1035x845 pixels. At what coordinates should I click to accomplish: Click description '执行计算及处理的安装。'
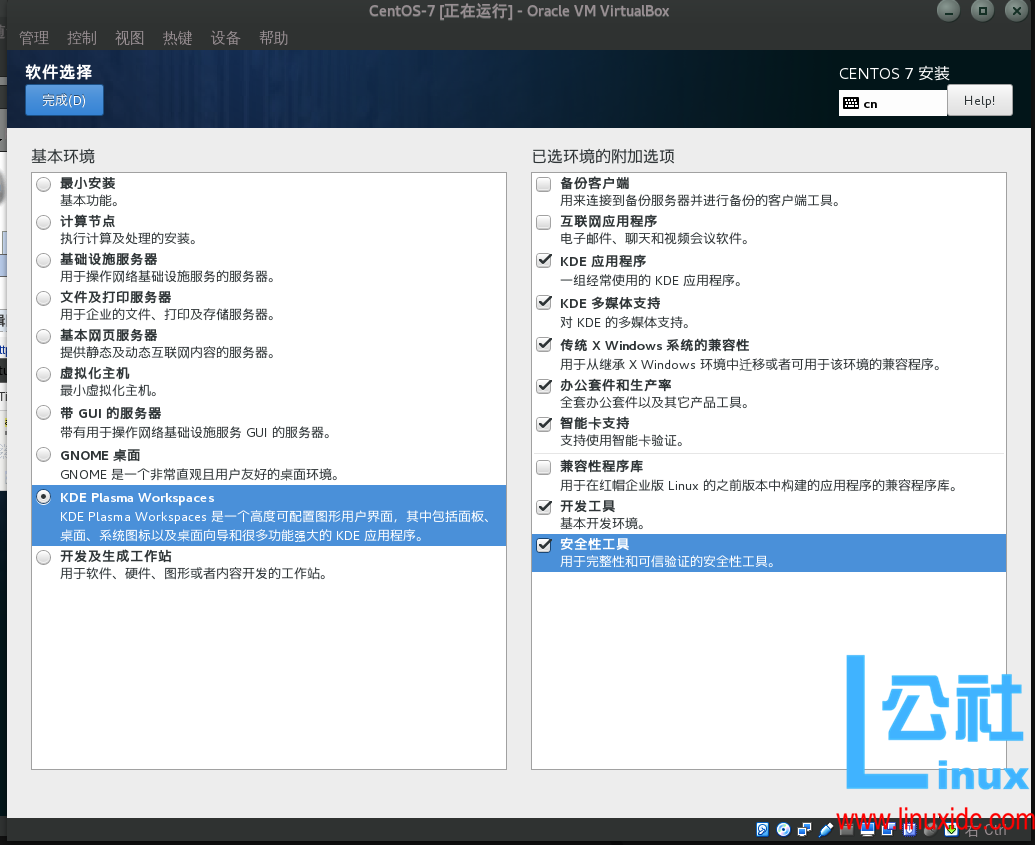tap(129, 238)
